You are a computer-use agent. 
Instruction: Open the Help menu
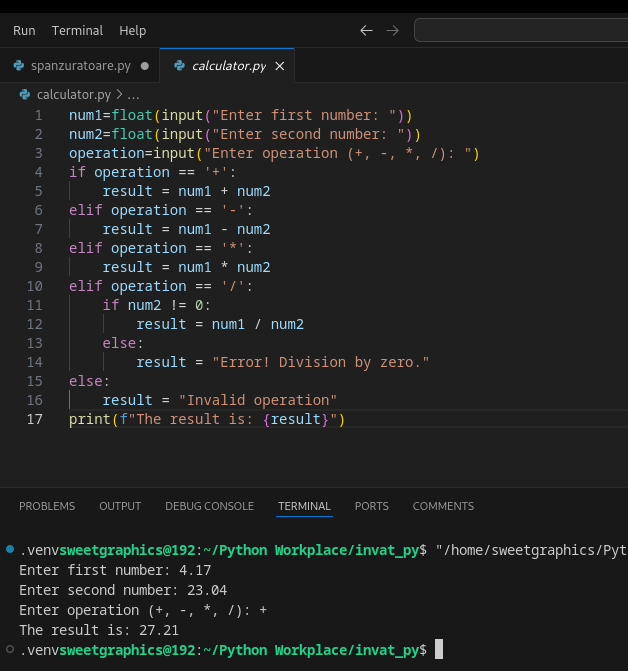pos(133,31)
